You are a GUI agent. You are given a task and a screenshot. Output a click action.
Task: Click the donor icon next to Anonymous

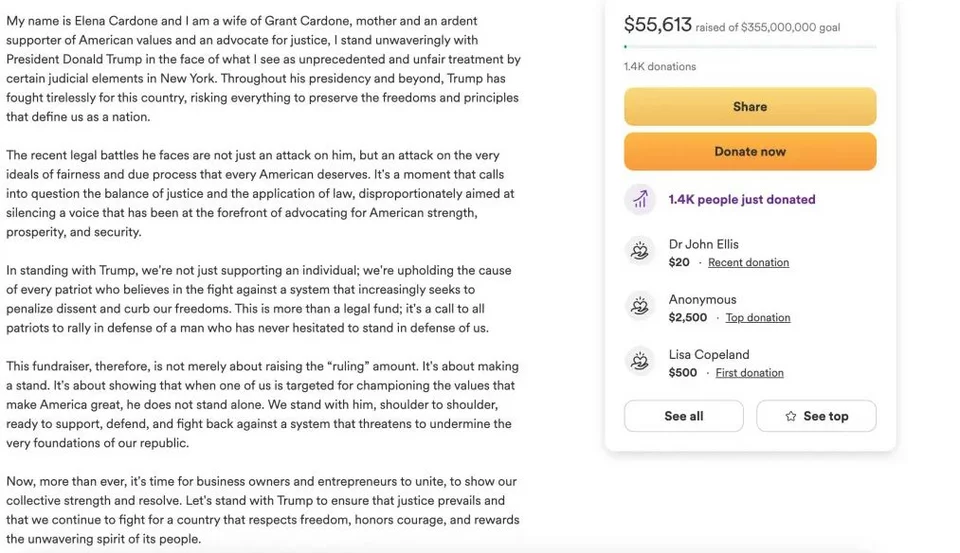tap(640, 307)
